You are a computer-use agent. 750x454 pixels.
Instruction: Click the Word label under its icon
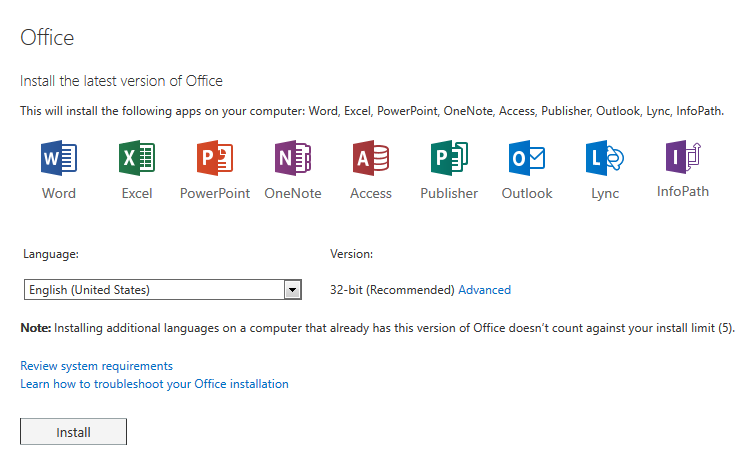click(x=59, y=193)
